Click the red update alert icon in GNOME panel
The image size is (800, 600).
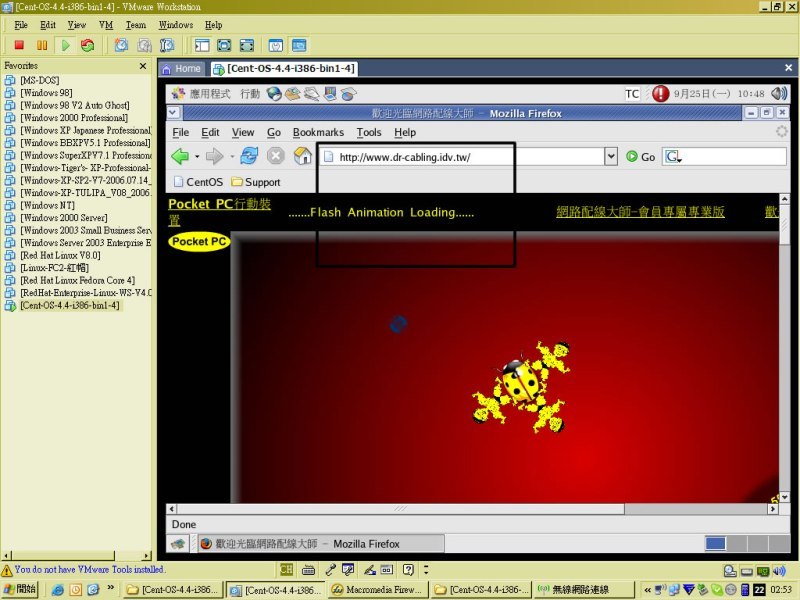(x=660, y=93)
